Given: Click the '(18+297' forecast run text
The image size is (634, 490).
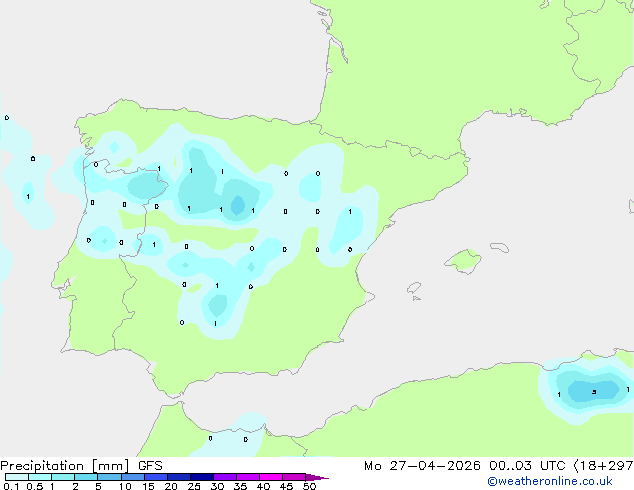Looking at the screenshot, I should (603, 466).
